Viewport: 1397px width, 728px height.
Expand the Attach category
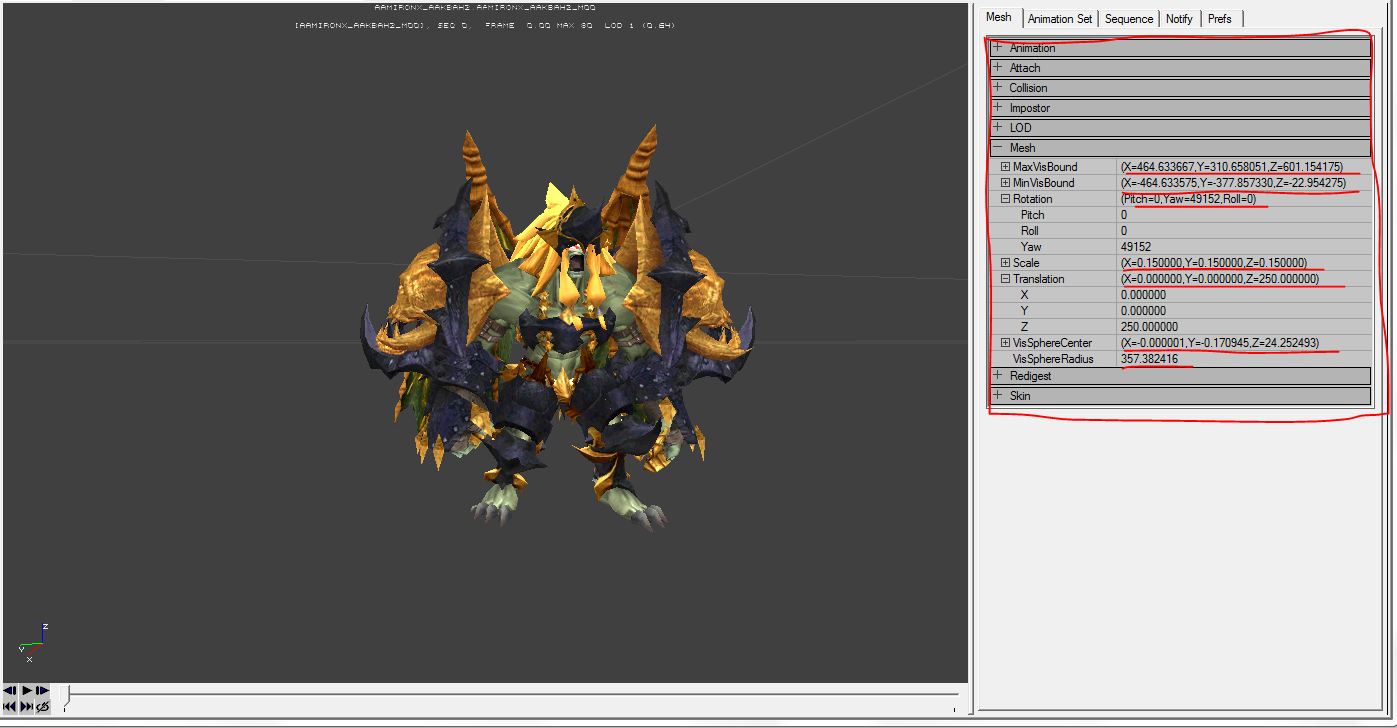pyautogui.click(x=998, y=67)
